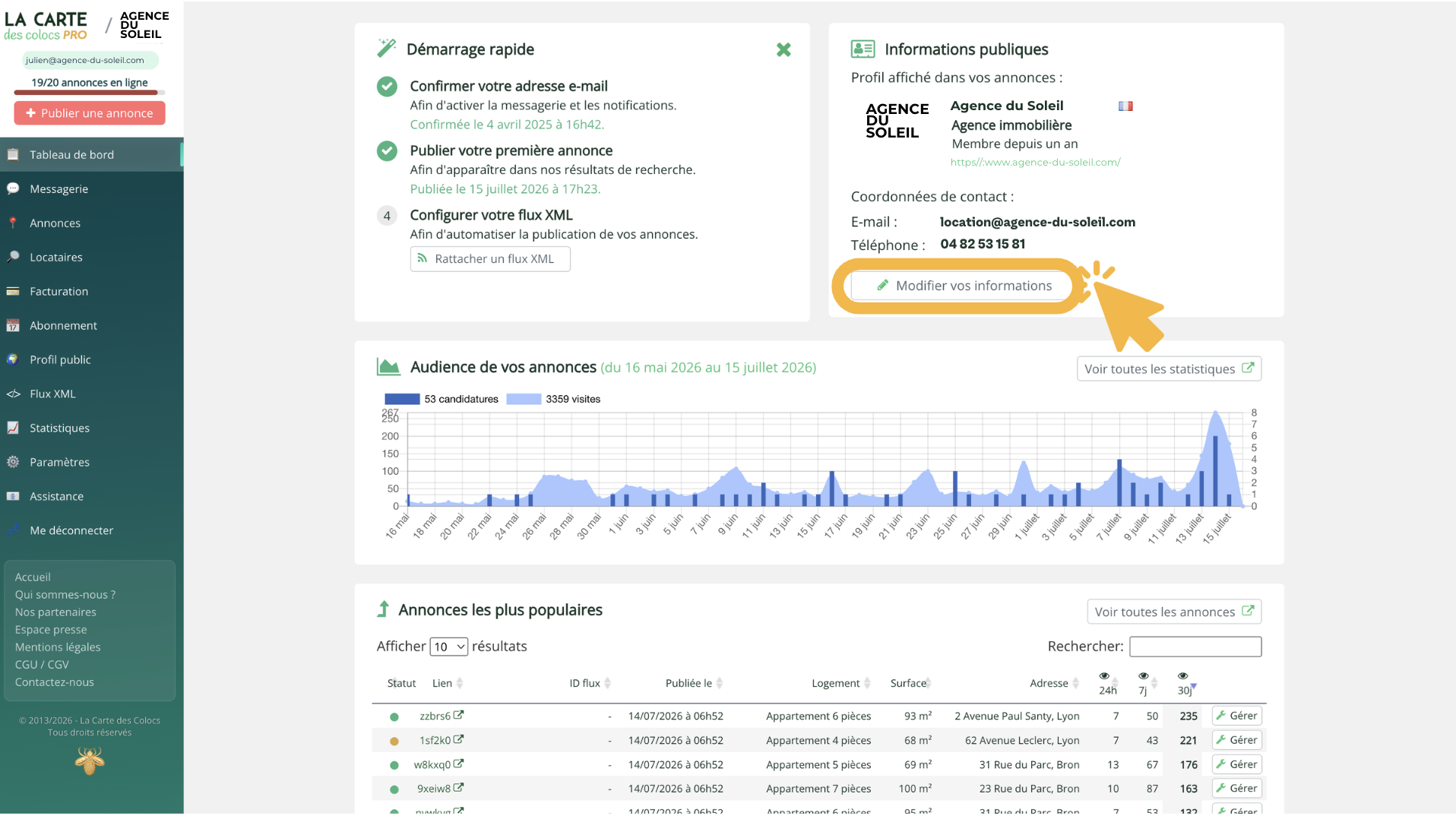The width and height of the screenshot is (1456, 816).
Task: Click the French flag icon
Action: [1125, 106]
